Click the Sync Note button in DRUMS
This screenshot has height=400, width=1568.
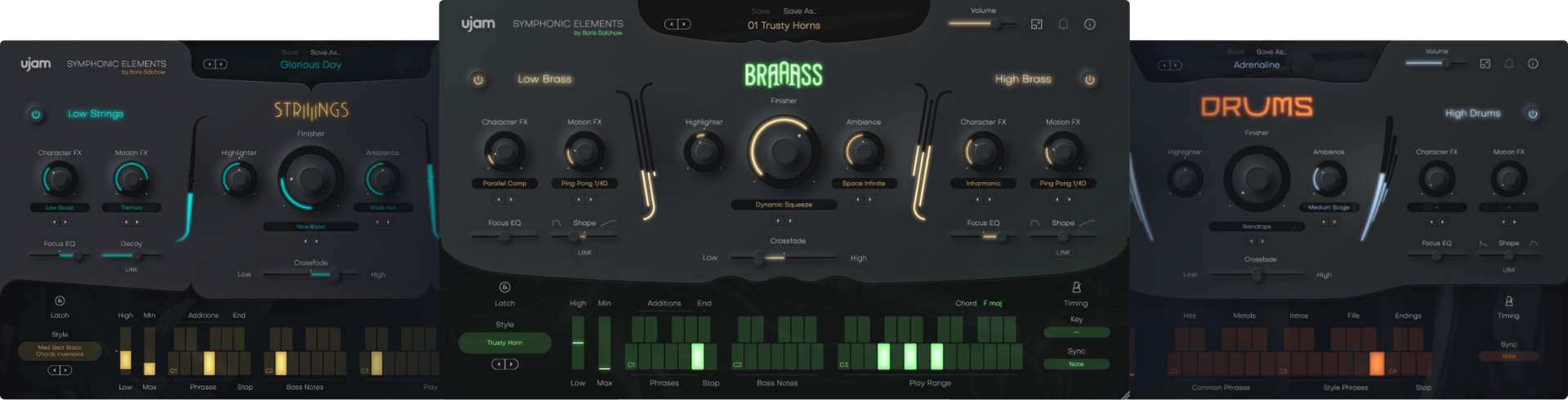1508,356
